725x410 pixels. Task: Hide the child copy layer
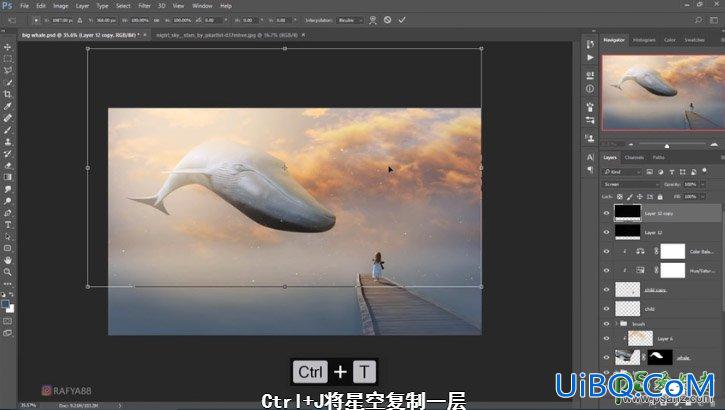pyautogui.click(x=607, y=290)
